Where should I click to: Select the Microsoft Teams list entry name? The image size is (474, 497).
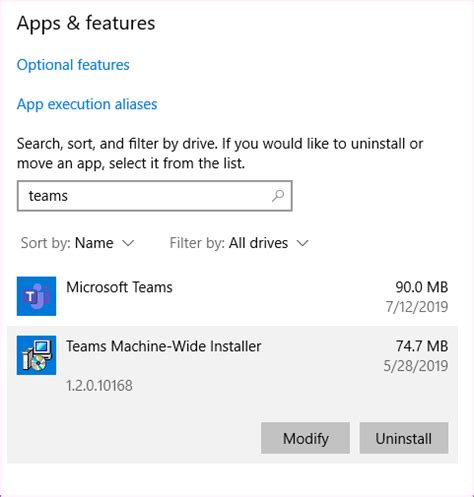tap(119, 287)
